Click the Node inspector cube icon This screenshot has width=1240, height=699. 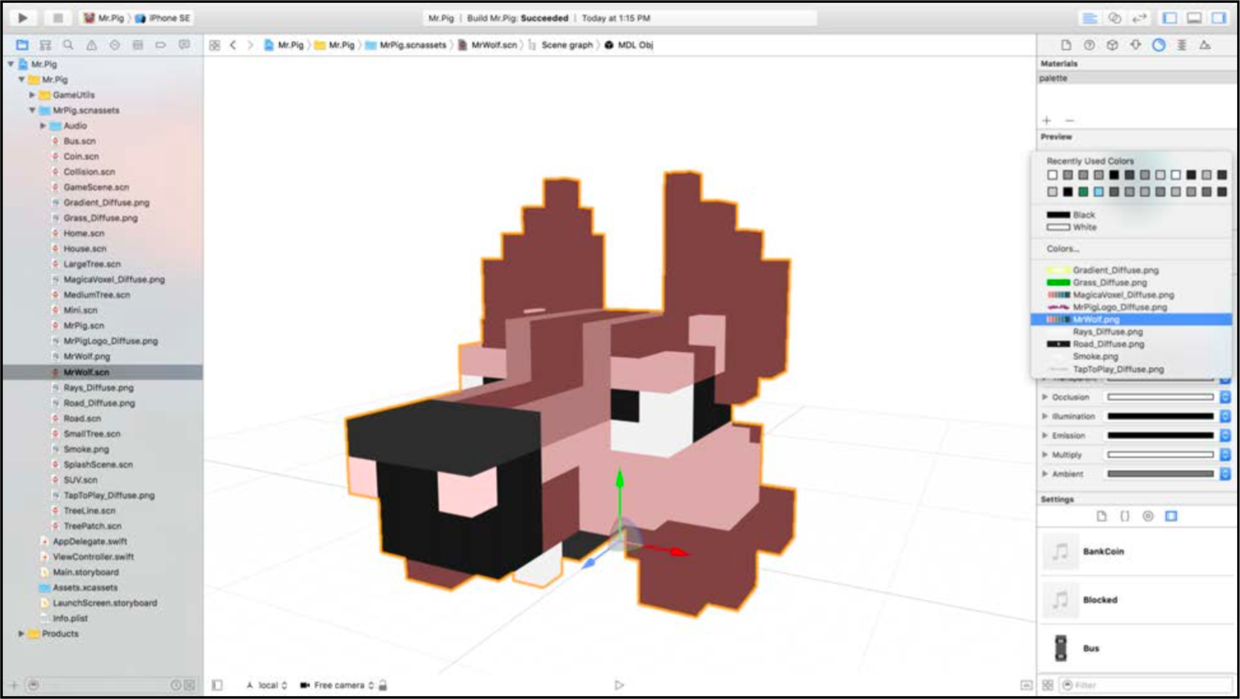[x=1112, y=45]
